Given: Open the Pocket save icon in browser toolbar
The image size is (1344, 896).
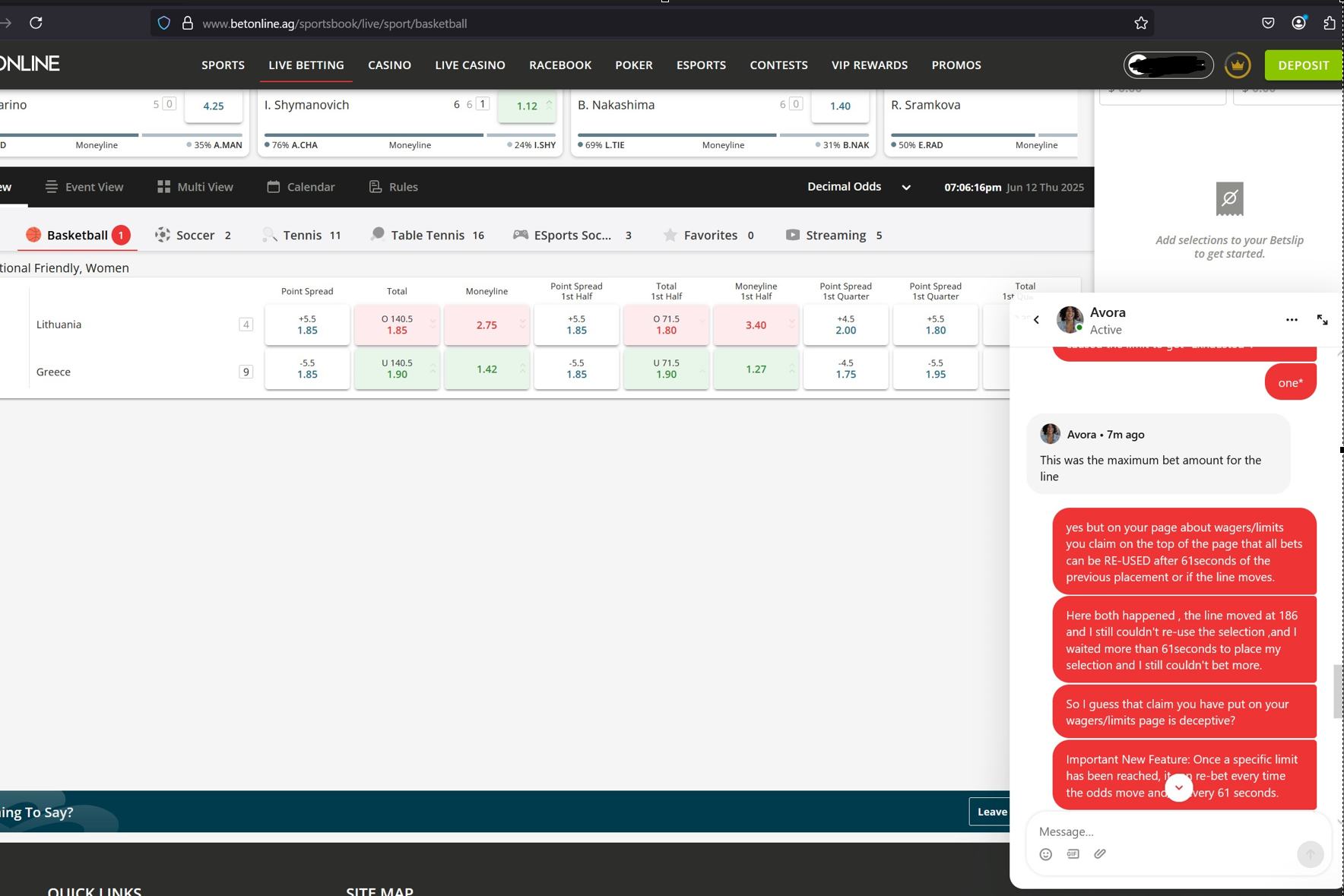Looking at the screenshot, I should point(1268,23).
